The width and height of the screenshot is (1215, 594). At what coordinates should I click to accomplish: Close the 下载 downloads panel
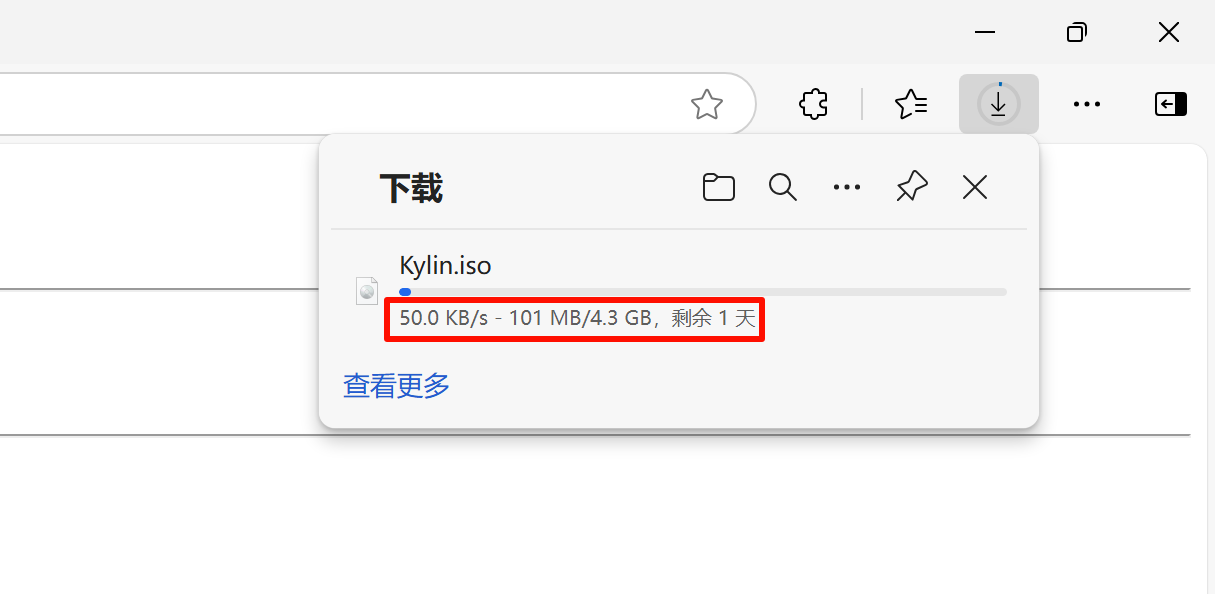(975, 187)
